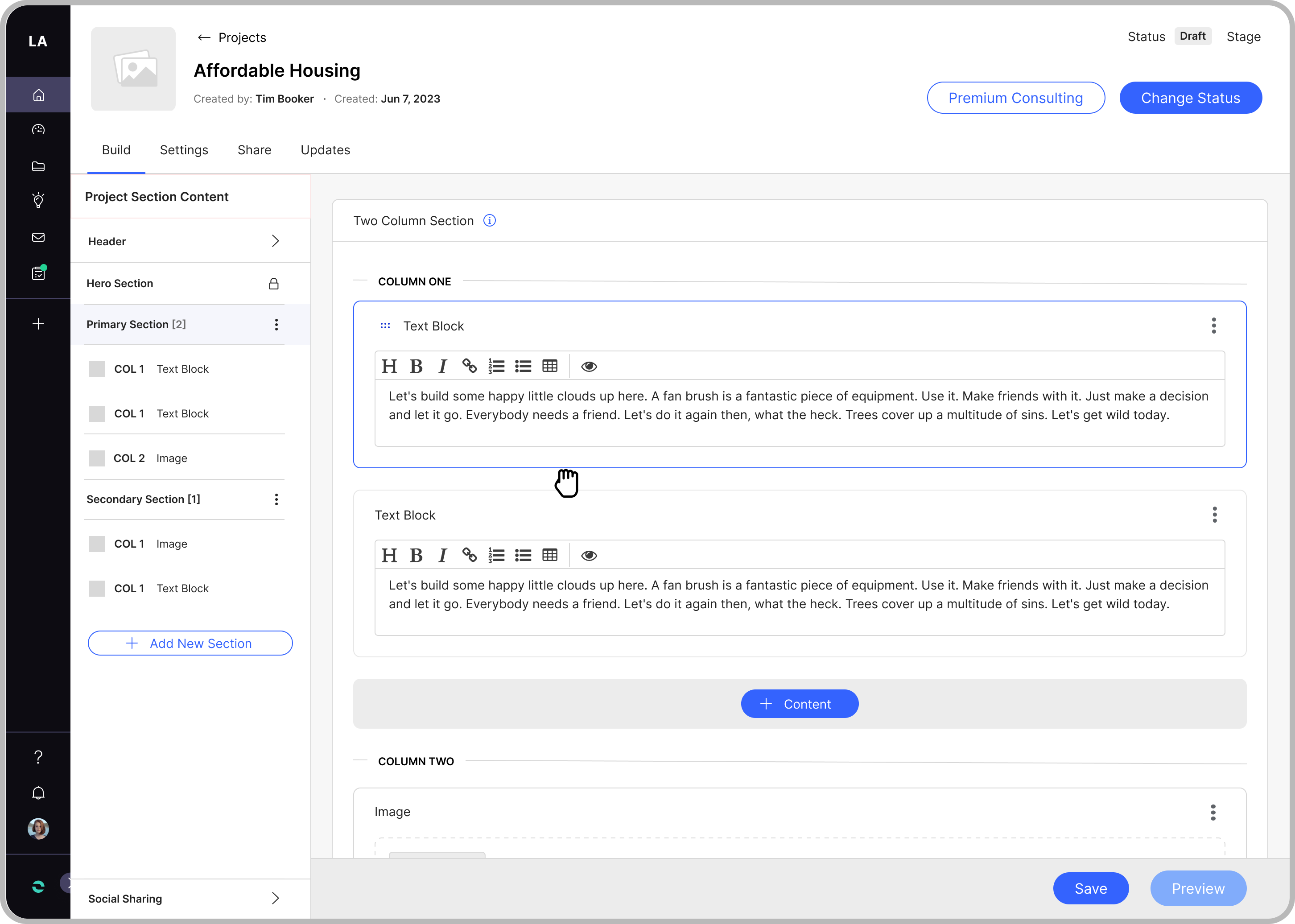This screenshot has width=1295, height=924.
Task: Open the checklist tasks icon with green dot
Action: click(x=39, y=273)
